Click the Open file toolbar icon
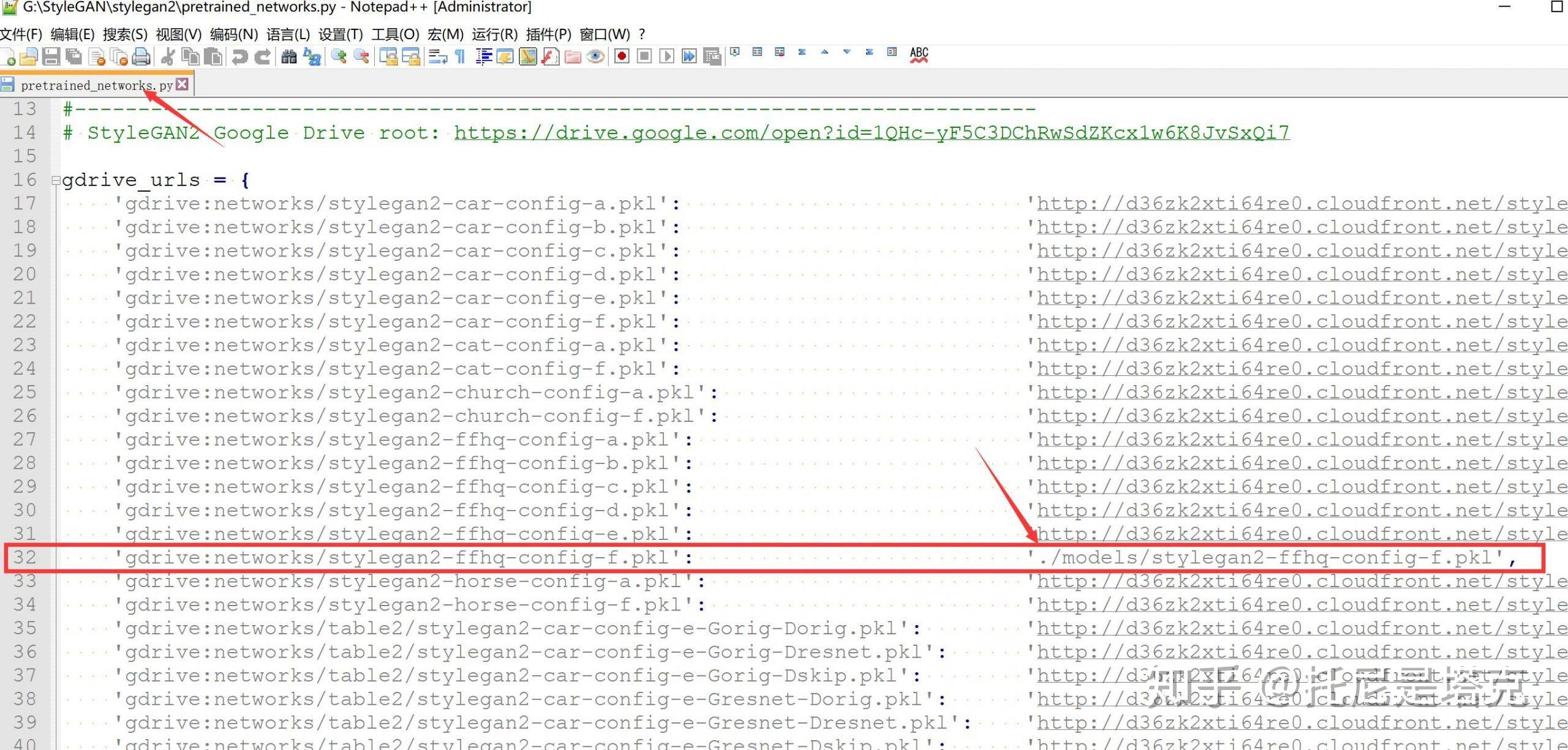This screenshot has height=750, width=1568. point(28,57)
